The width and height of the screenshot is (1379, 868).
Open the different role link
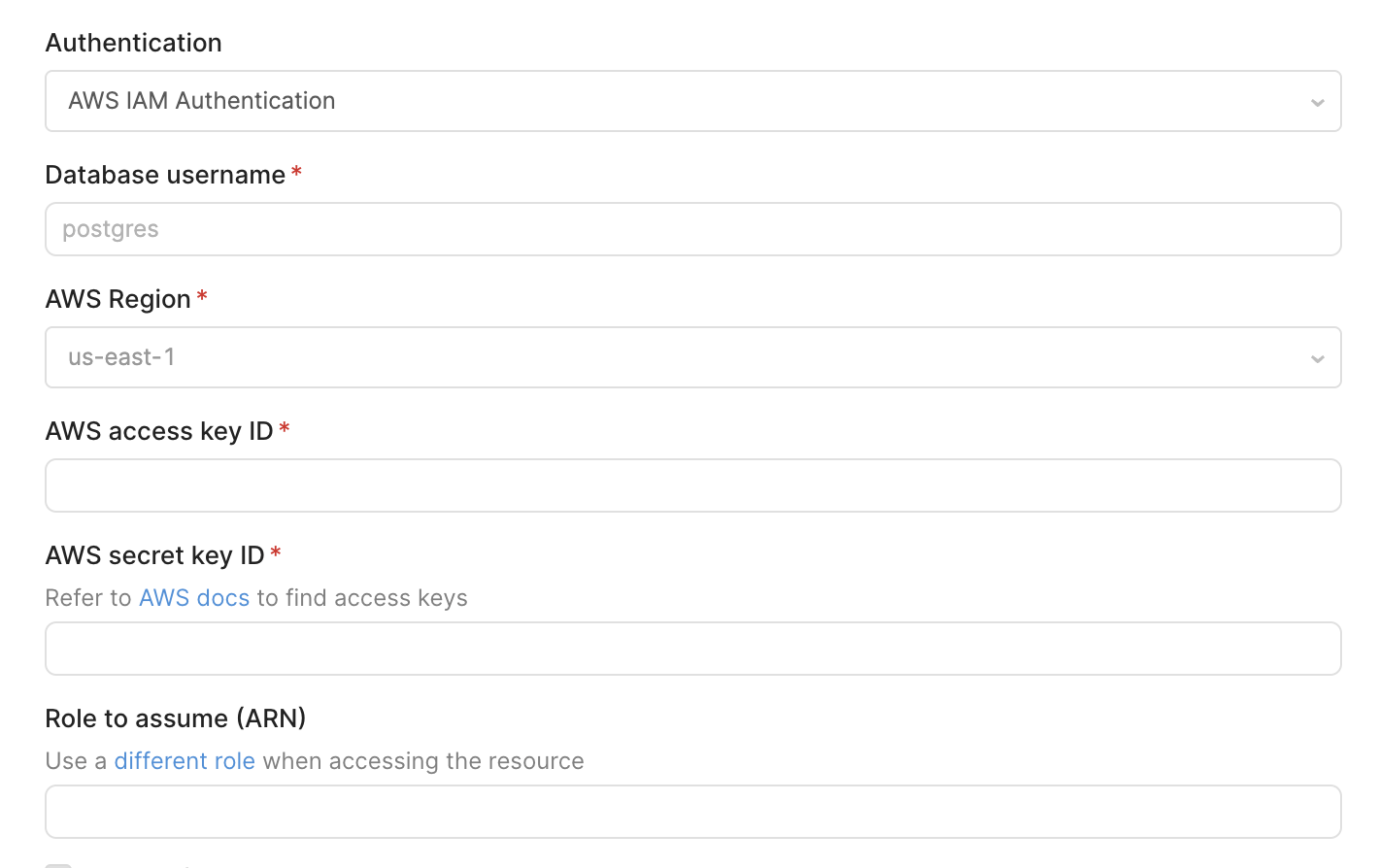coord(185,761)
